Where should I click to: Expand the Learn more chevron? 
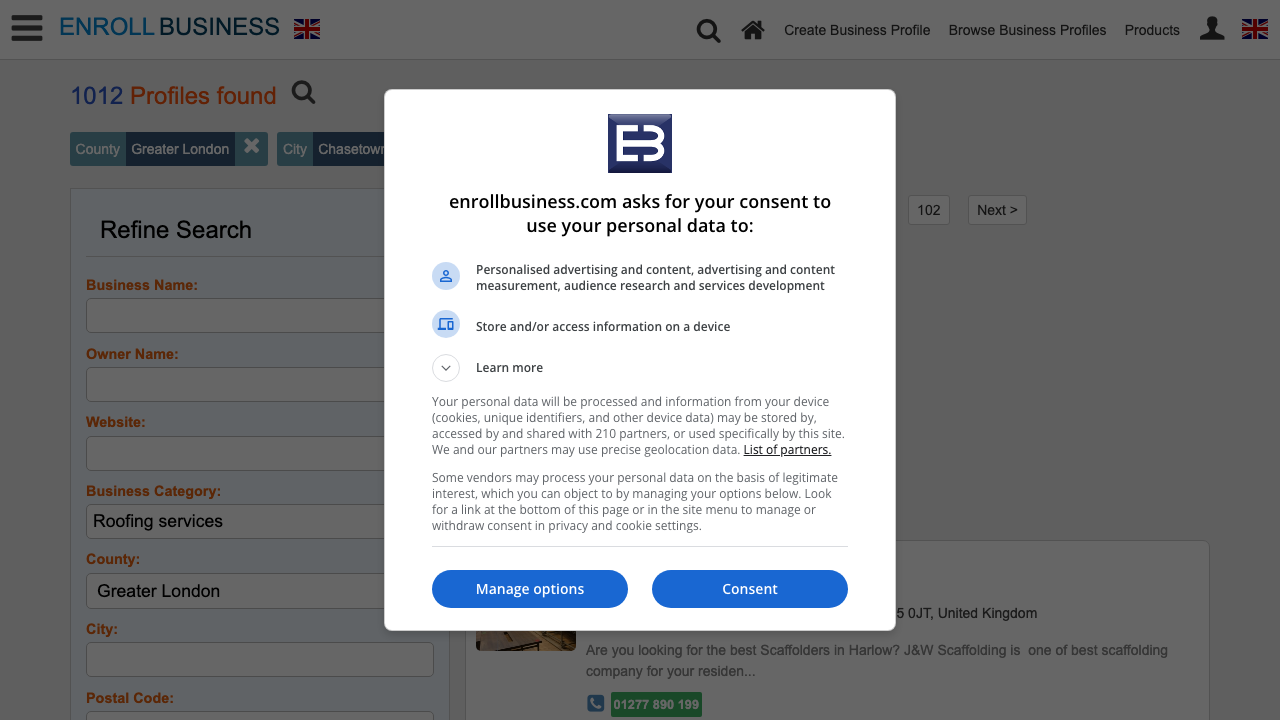click(446, 368)
